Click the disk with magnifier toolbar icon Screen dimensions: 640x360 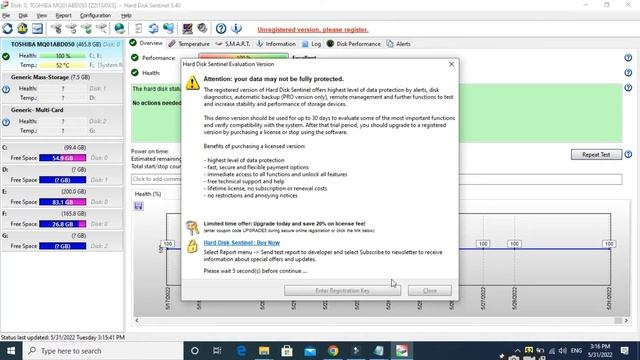(101, 29)
